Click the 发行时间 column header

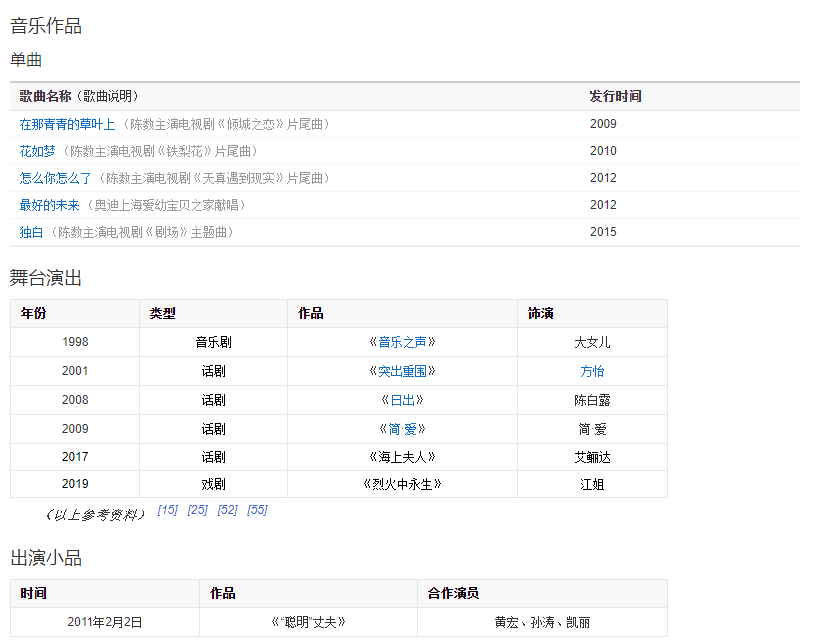[x=615, y=97]
